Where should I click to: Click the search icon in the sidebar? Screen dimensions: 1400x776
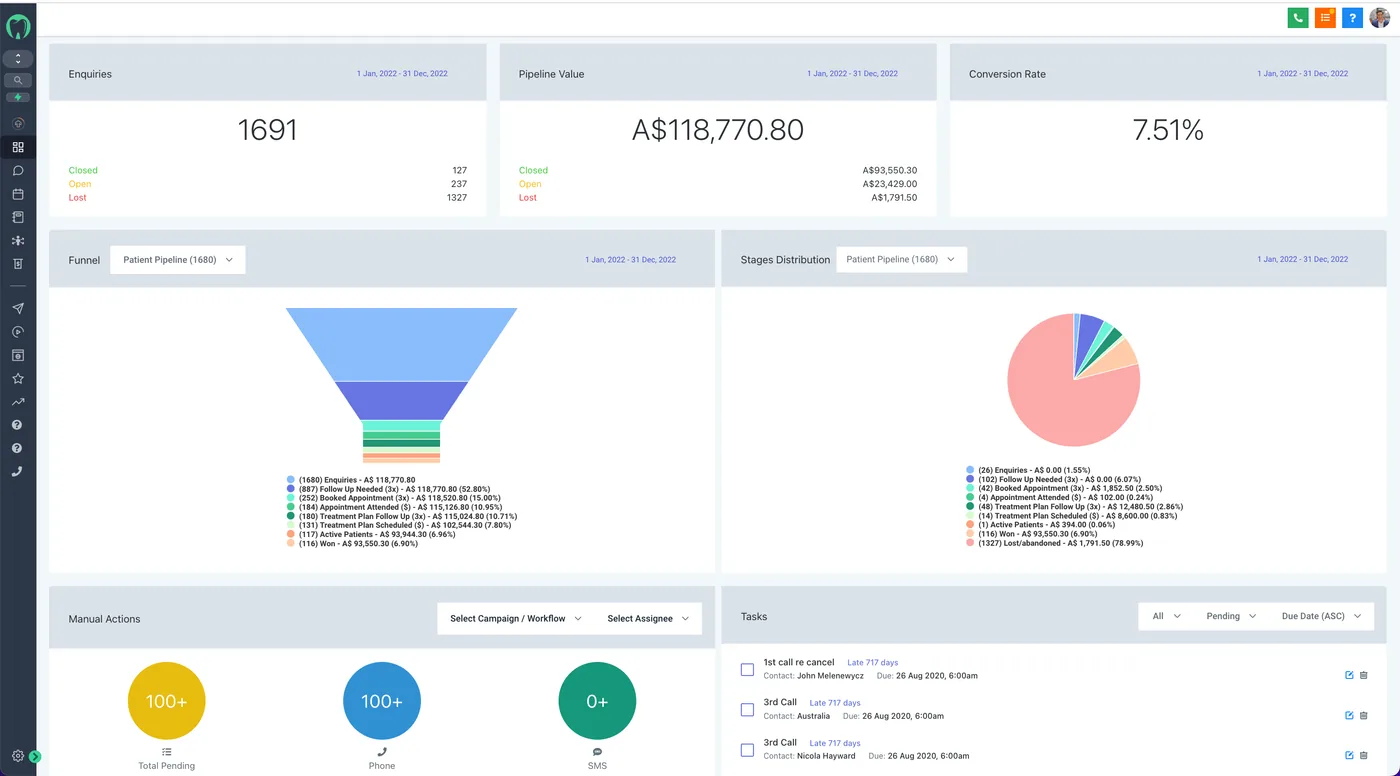(x=18, y=80)
